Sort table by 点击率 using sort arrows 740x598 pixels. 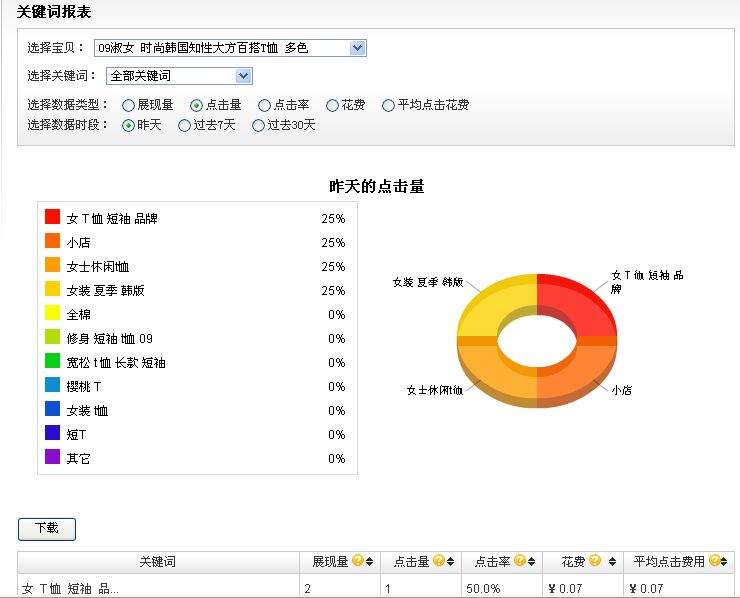pyautogui.click(x=530, y=562)
